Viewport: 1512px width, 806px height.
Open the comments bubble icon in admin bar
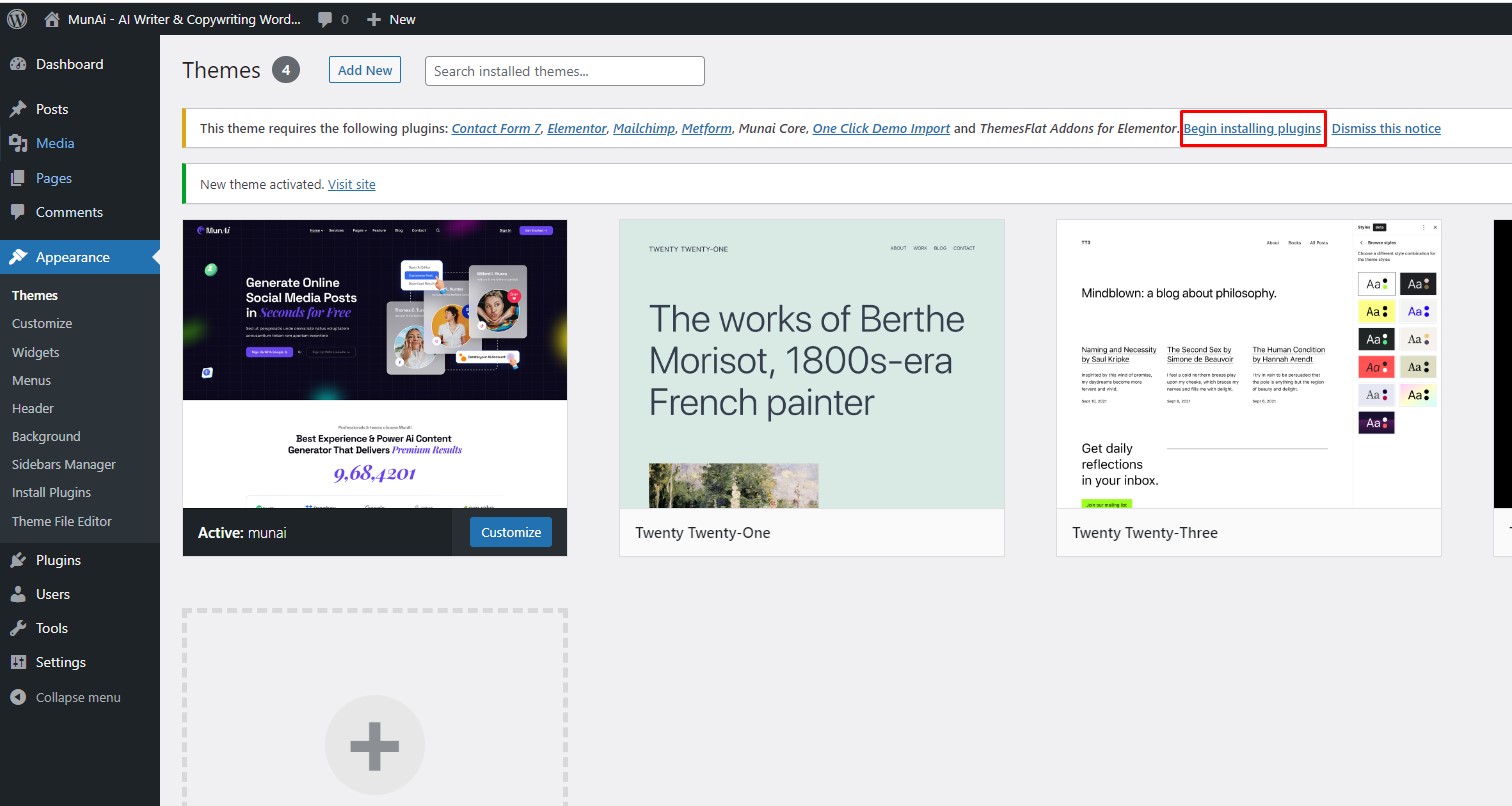click(325, 19)
